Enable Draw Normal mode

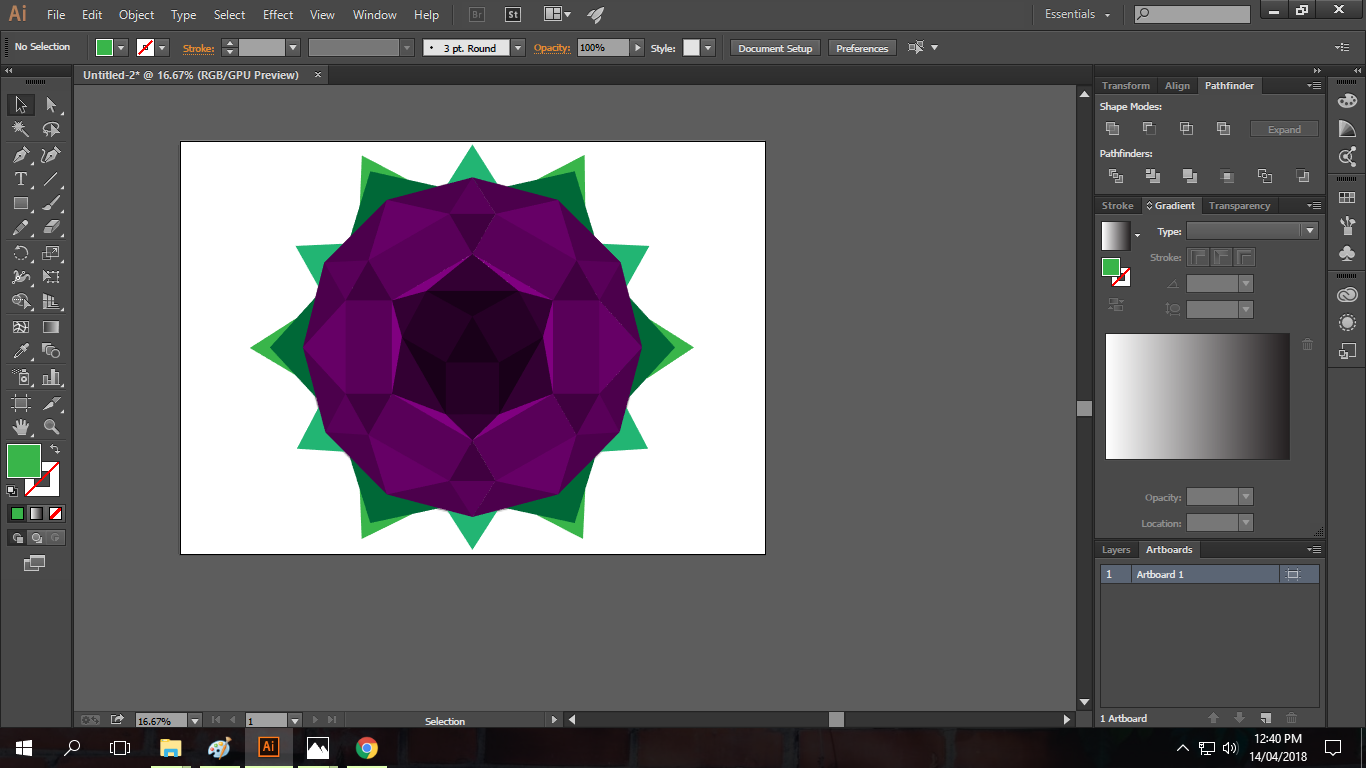click(17, 538)
